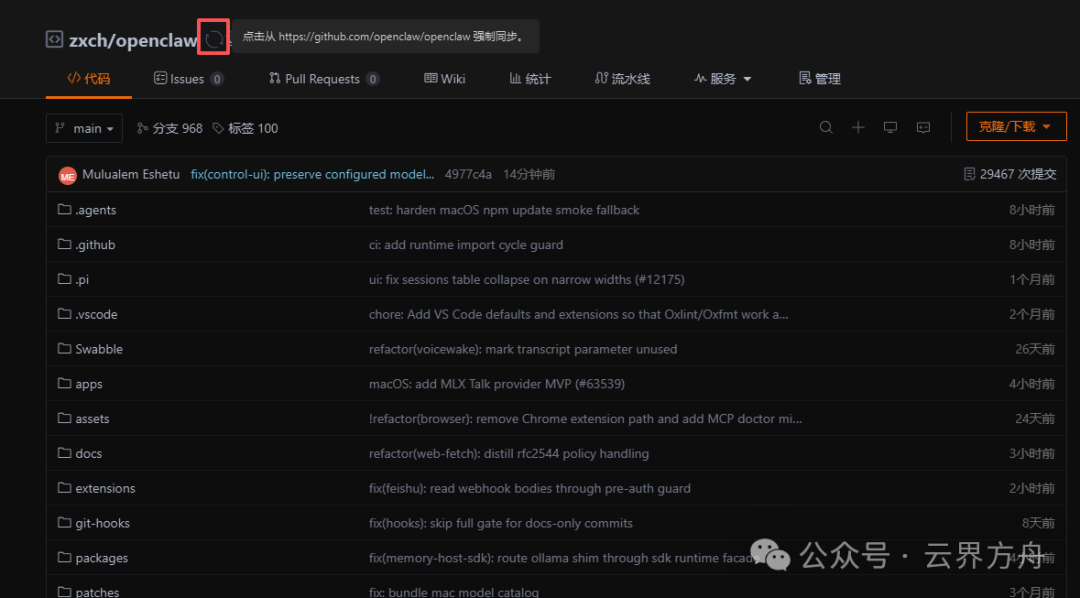Open the 克隆/下载 clone dropdown
Screen dimensions: 1080x598
pos(1015,127)
